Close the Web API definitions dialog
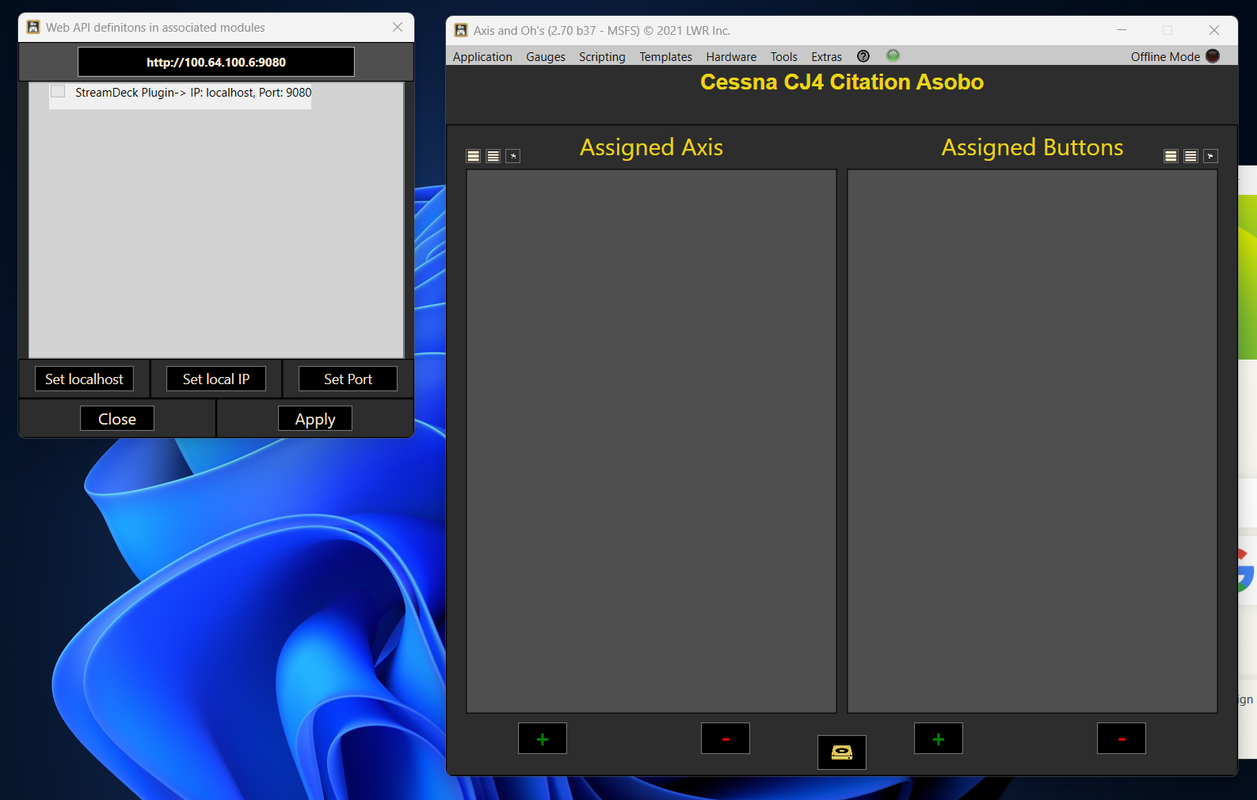Image resolution: width=1257 pixels, height=800 pixels. 397,27
